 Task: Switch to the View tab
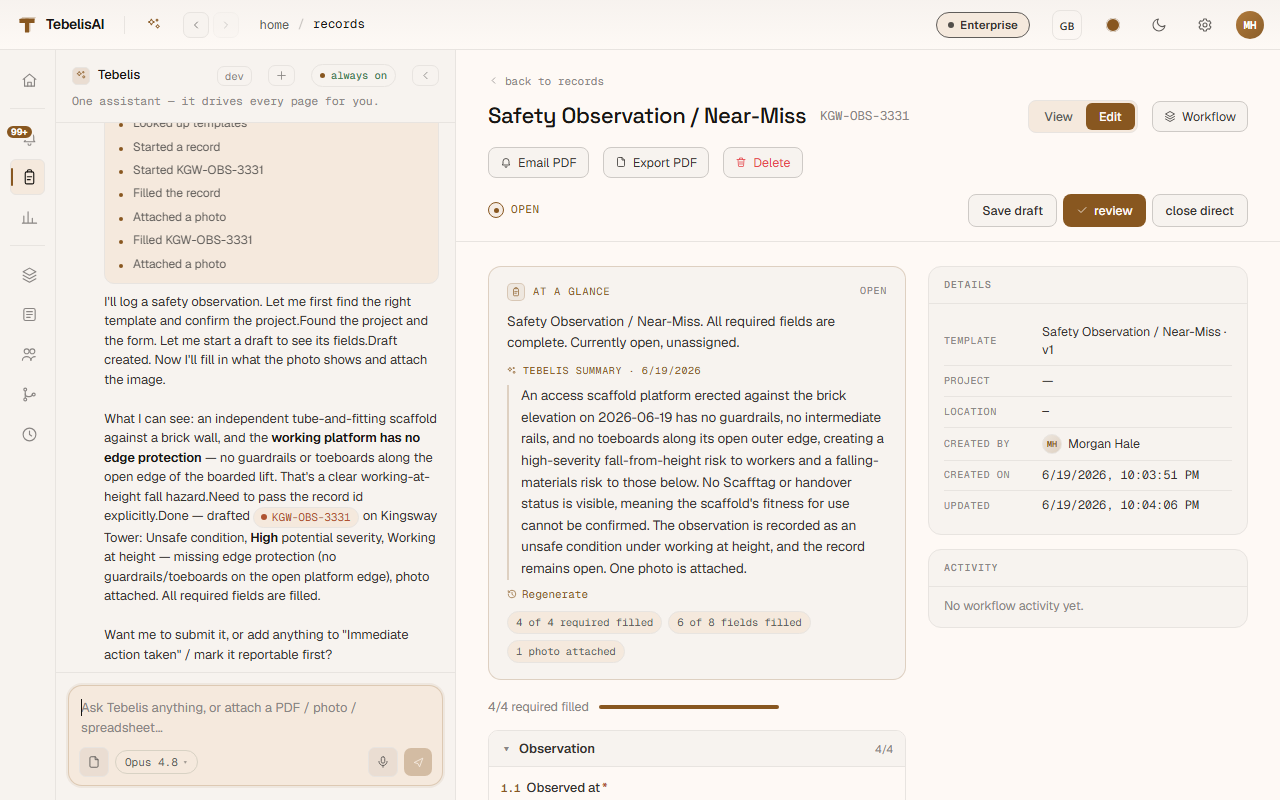point(1058,117)
